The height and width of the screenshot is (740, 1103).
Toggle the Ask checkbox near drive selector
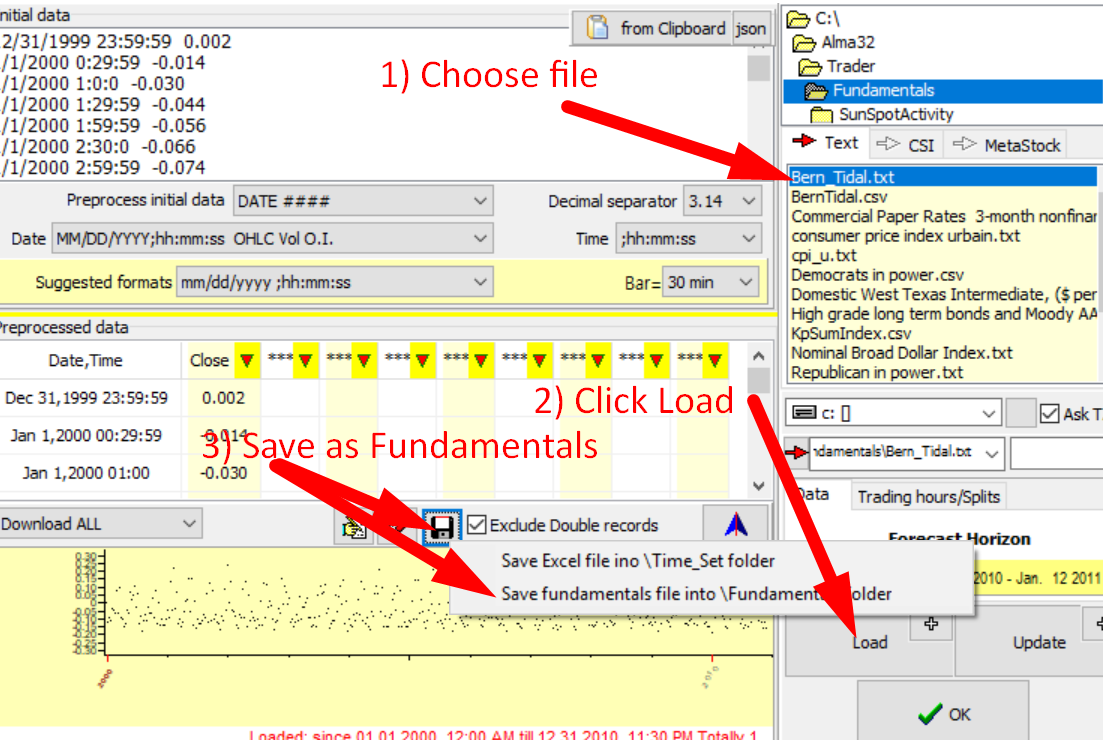click(1050, 413)
